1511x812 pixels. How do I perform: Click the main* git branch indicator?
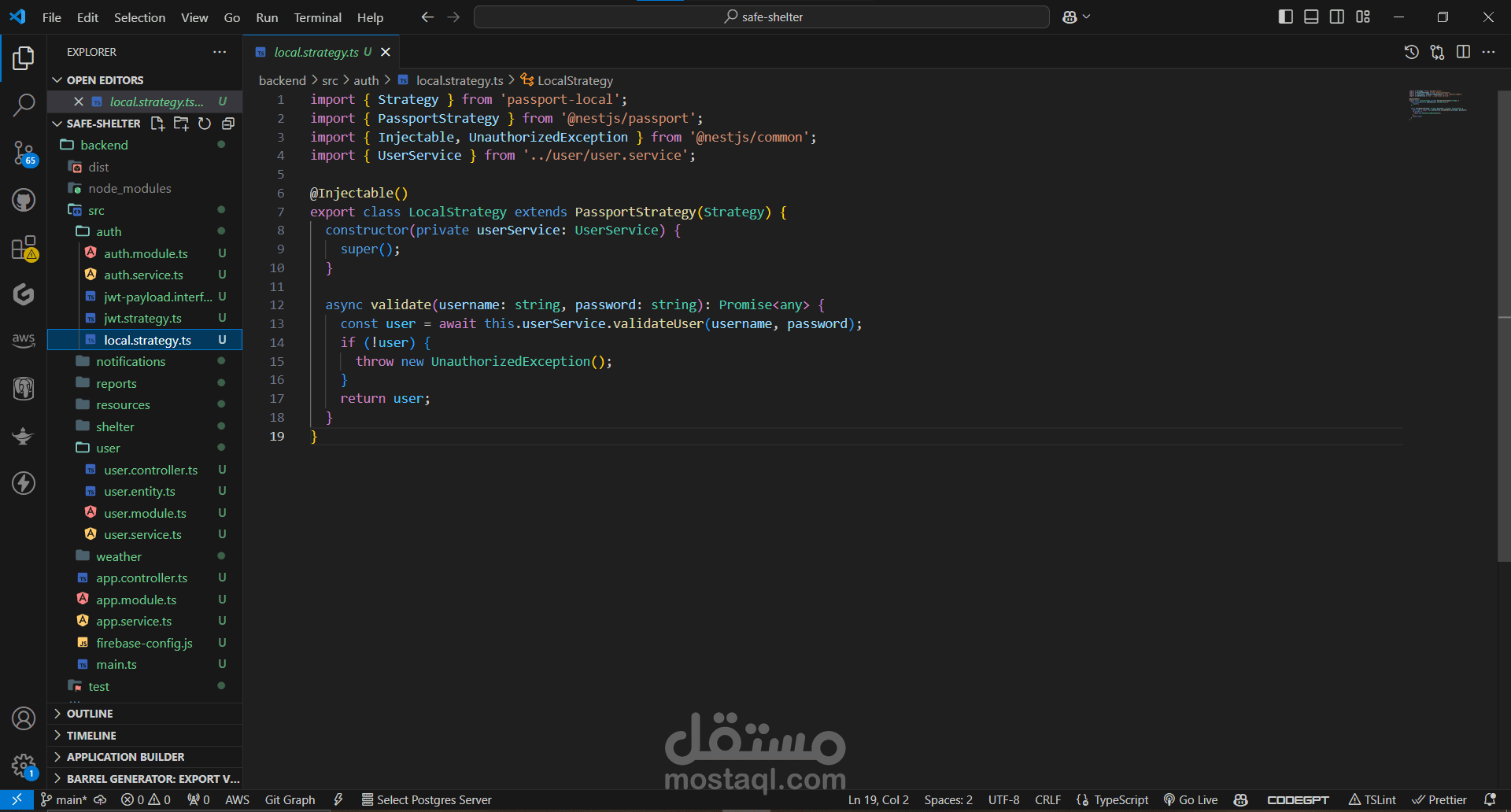pos(64,799)
